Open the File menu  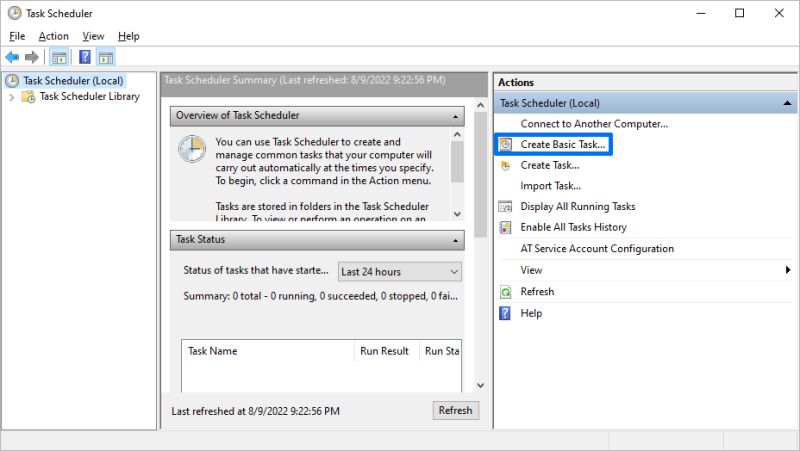click(x=17, y=36)
